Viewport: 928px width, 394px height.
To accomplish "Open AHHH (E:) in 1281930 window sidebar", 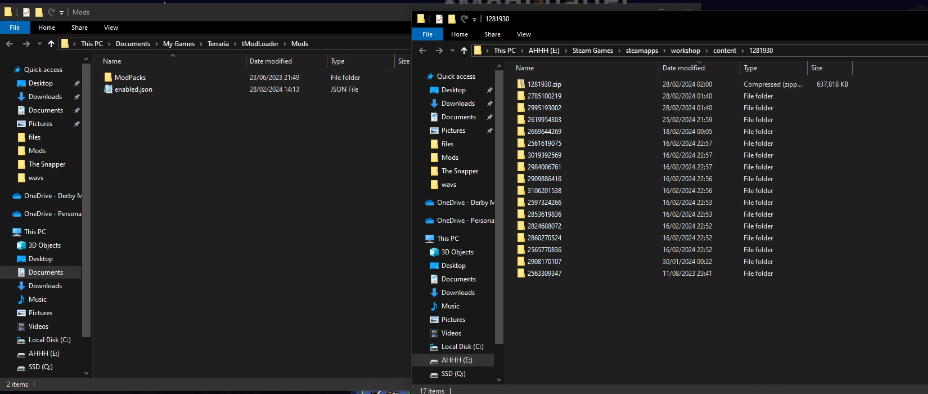I will 456,360.
